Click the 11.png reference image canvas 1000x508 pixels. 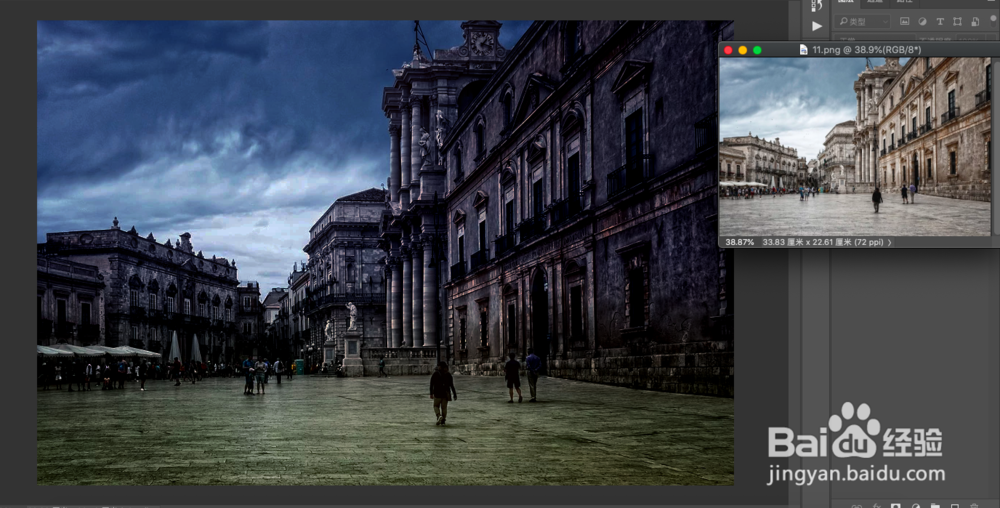pyautogui.click(x=855, y=147)
